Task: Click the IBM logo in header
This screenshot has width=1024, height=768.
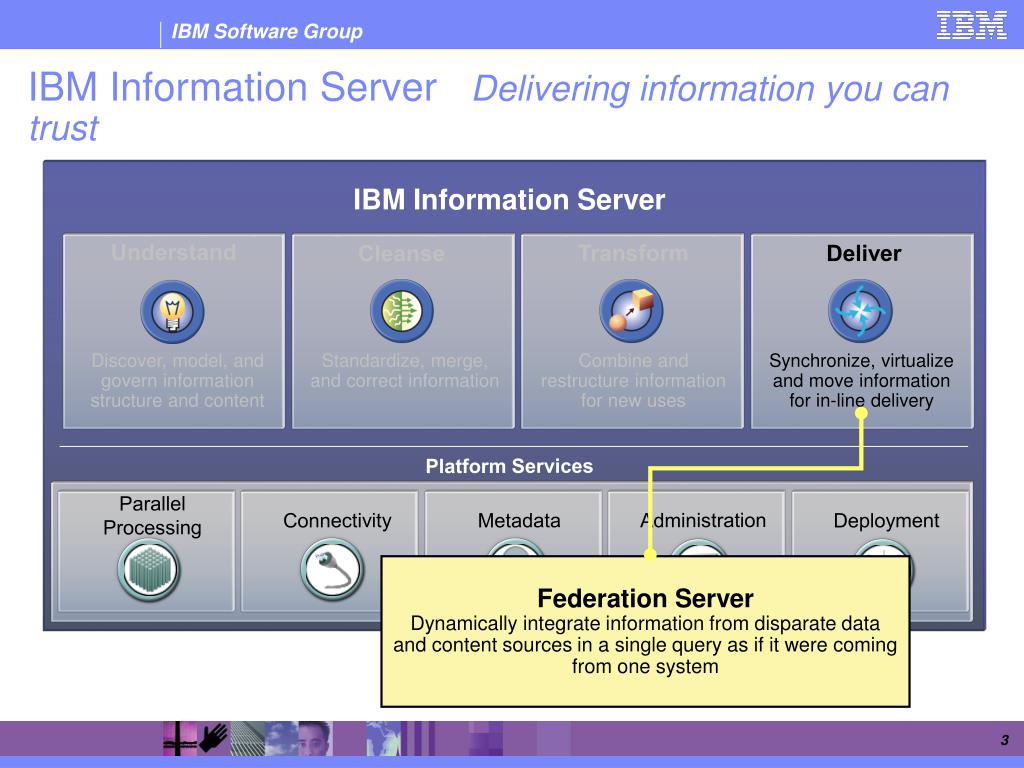Action: (x=971, y=25)
